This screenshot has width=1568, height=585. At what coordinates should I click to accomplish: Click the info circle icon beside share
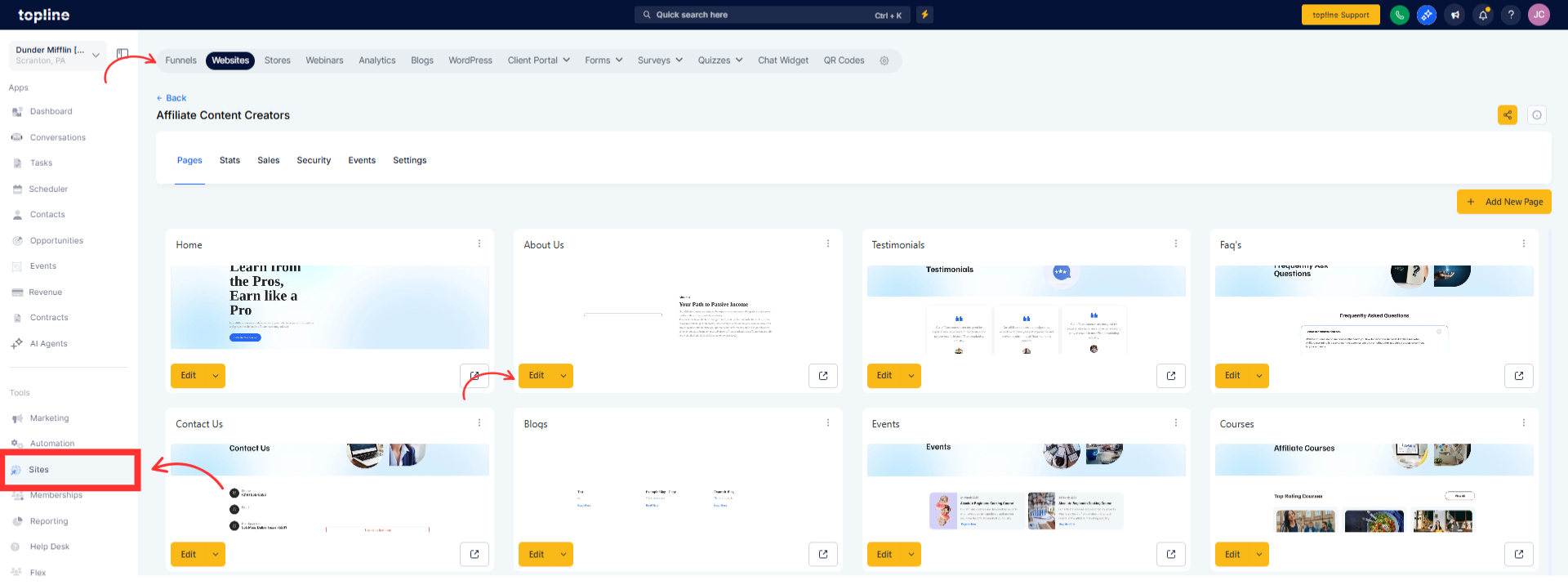[1537, 115]
